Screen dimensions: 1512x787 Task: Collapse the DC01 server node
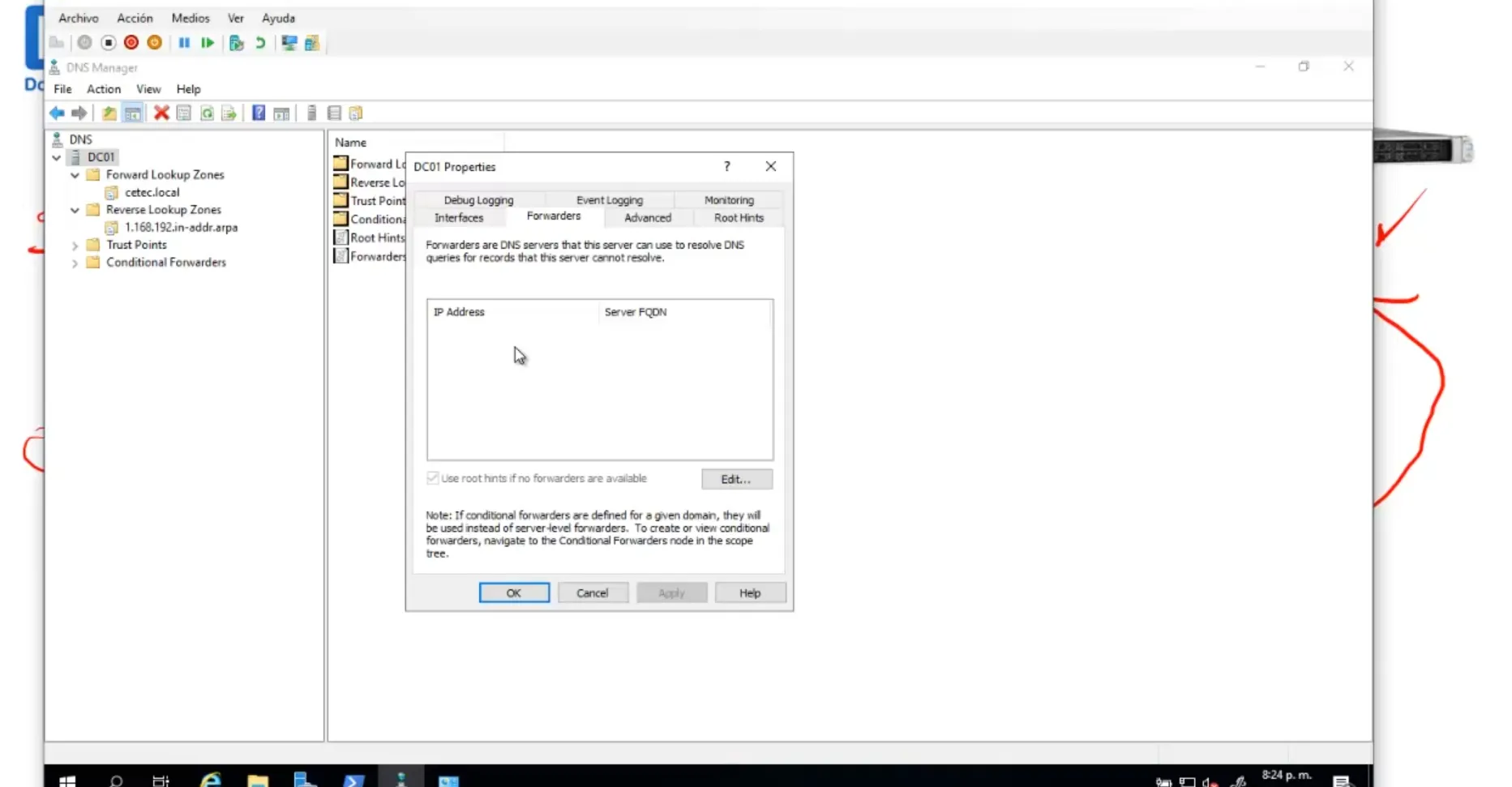[x=57, y=157]
